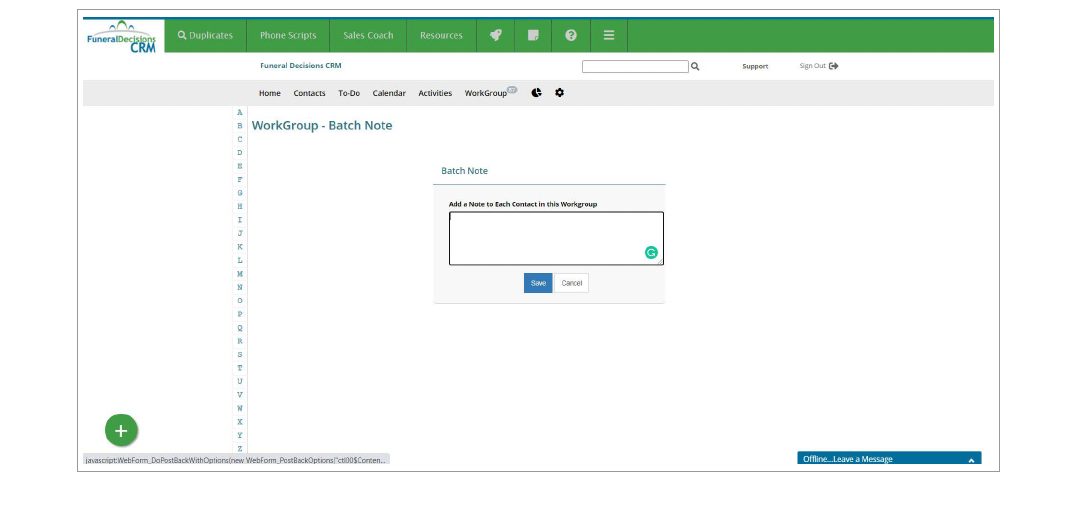Open the pie chart reports icon
This screenshot has width=1075, height=513.
click(537, 93)
